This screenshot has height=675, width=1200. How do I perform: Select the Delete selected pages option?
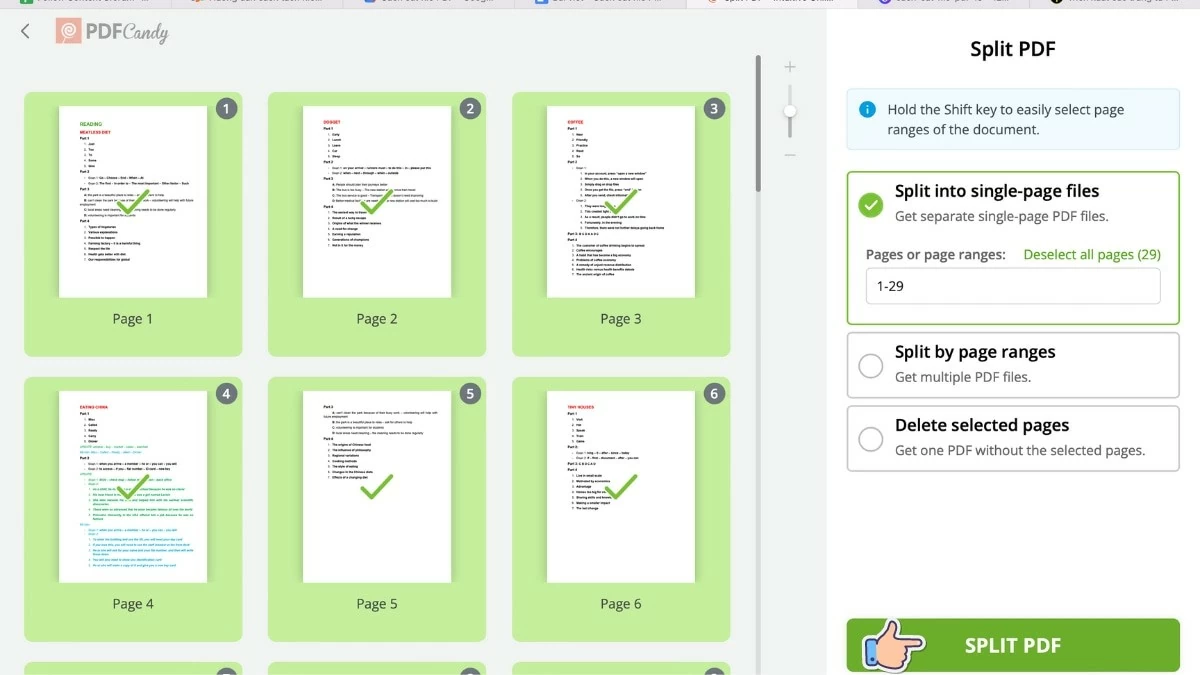point(869,437)
